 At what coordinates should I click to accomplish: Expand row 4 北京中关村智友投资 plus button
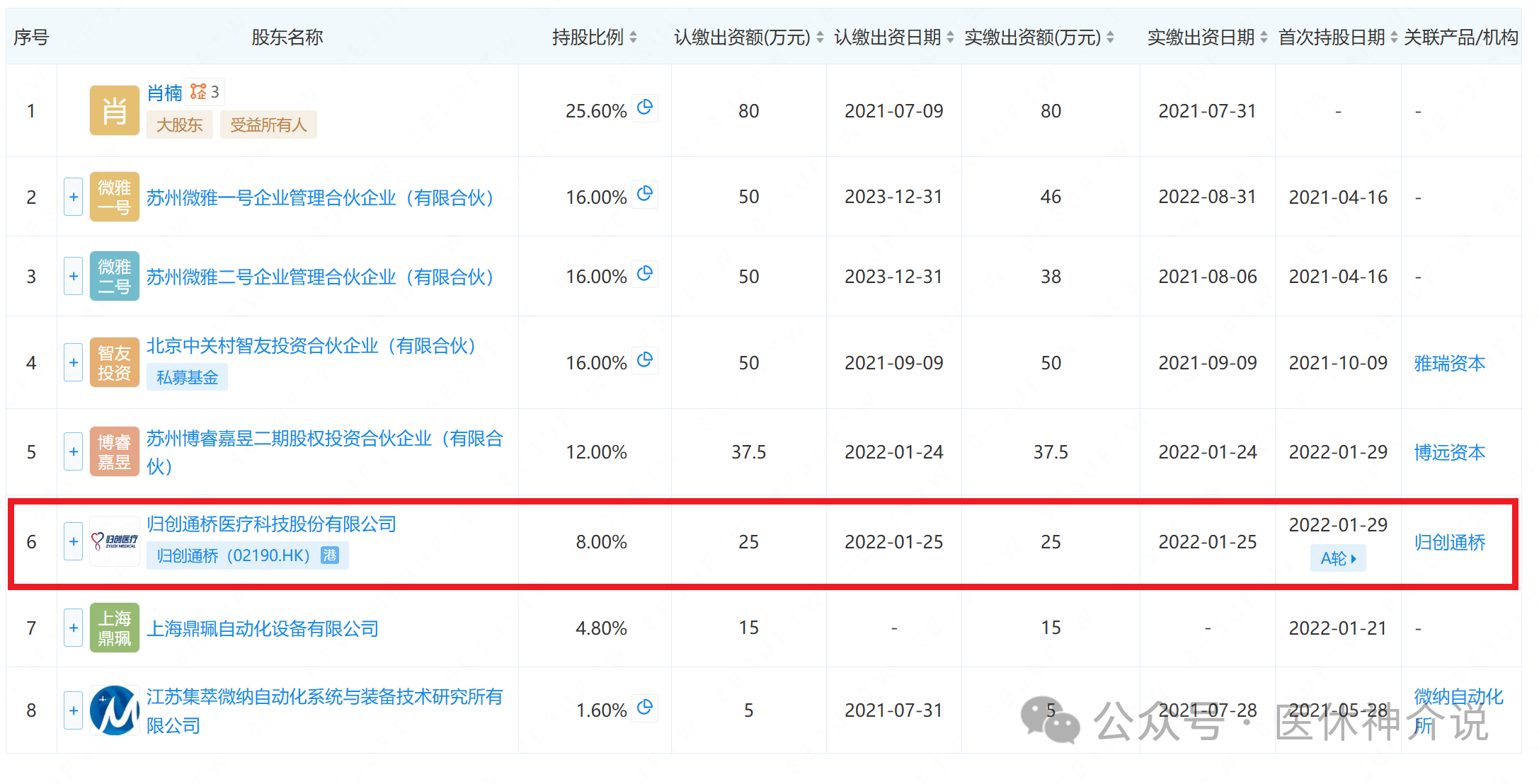(x=73, y=362)
